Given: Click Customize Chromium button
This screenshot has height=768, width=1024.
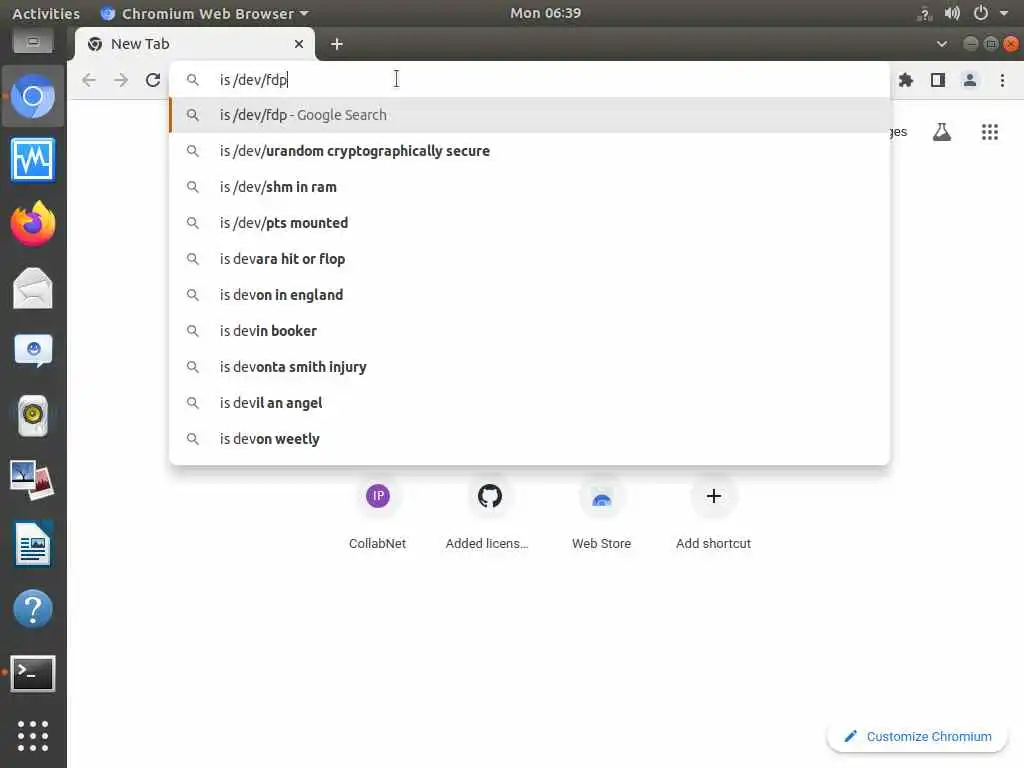Looking at the screenshot, I should 918,737.
